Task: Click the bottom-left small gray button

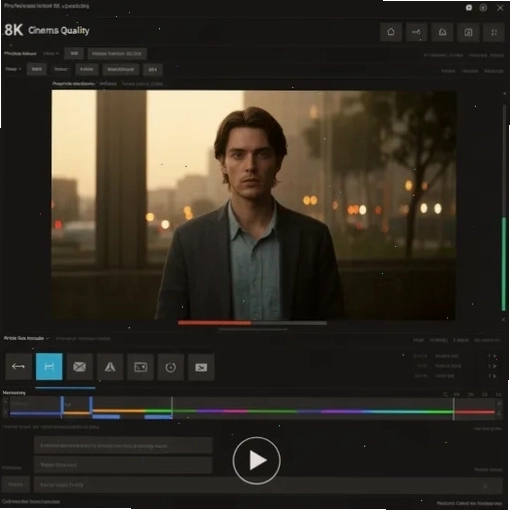Action: [16, 485]
